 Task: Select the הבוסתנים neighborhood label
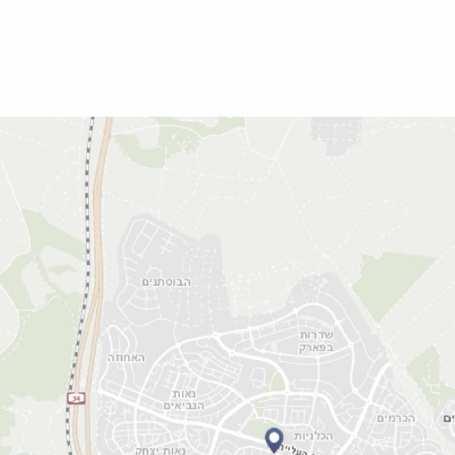click(x=166, y=282)
